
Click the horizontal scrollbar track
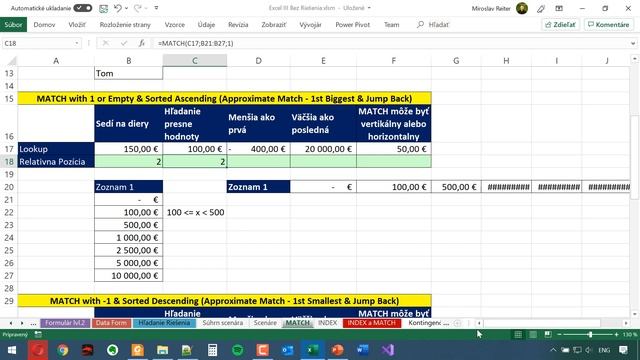[553, 323]
